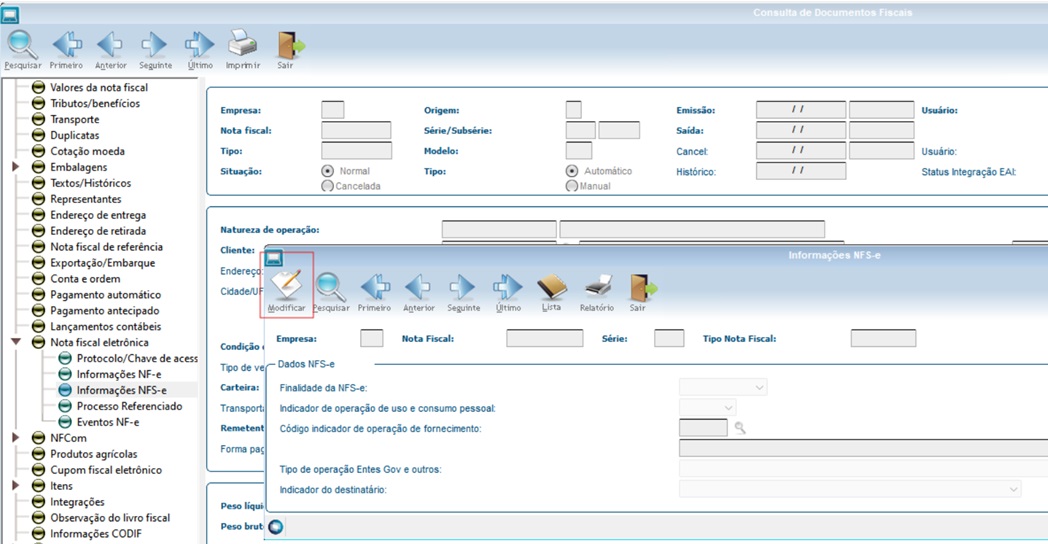This screenshot has width=1048, height=544.
Task: Select Textos/Históricos tree item
Action: click(x=91, y=183)
